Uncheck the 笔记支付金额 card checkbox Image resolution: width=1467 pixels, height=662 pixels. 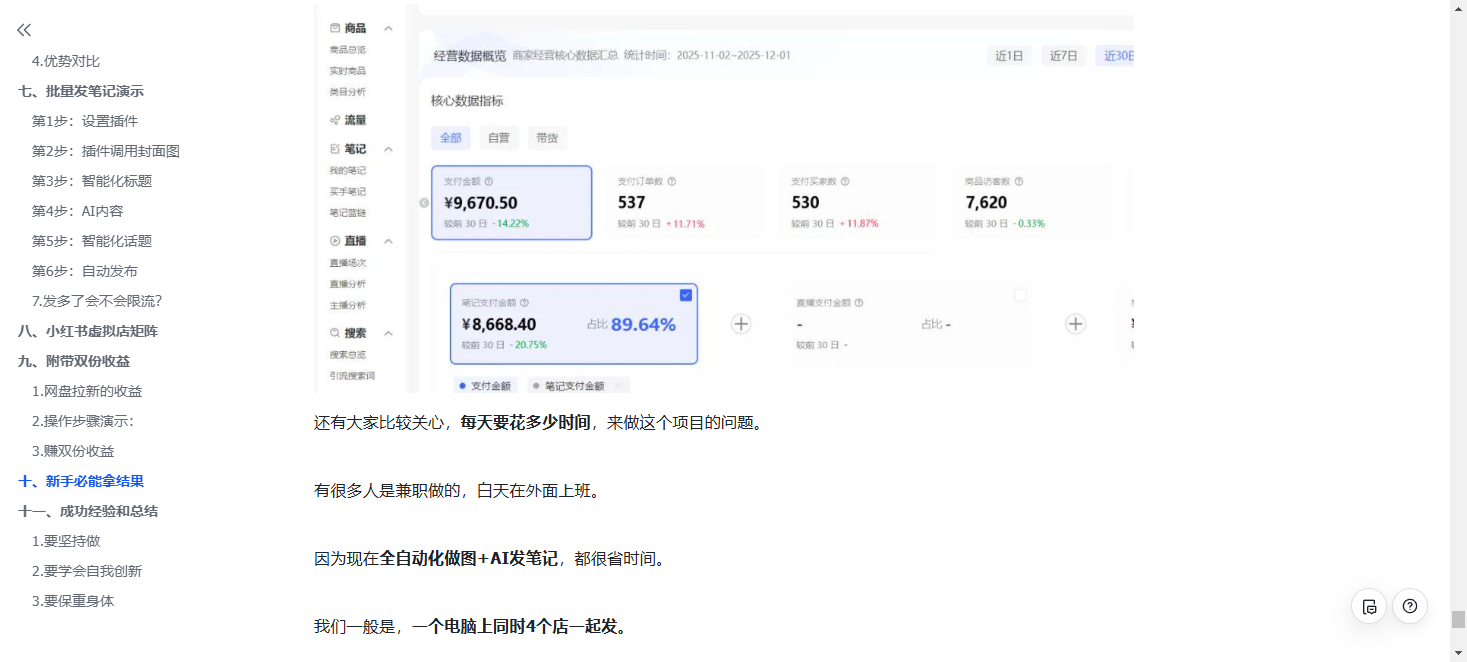(x=685, y=295)
